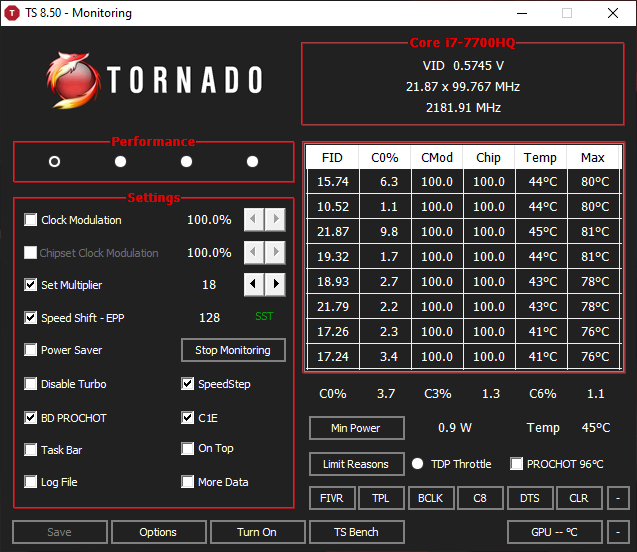Click the ThrottleStop title bar icon
Viewport: 637px width, 552px height.
[12, 13]
